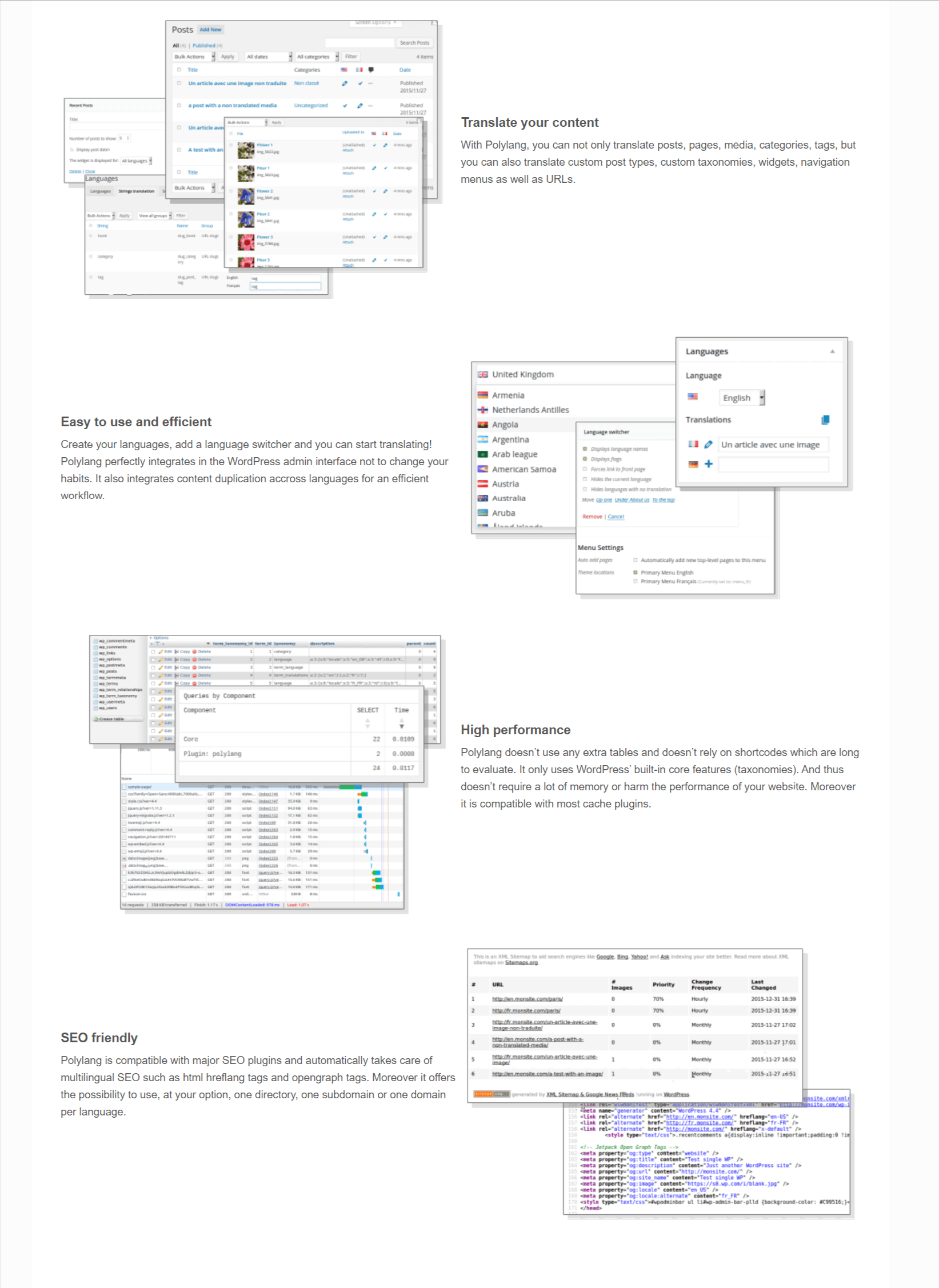Enable 'Hides the current language'
This screenshot has width=939, height=1288.
585,479
